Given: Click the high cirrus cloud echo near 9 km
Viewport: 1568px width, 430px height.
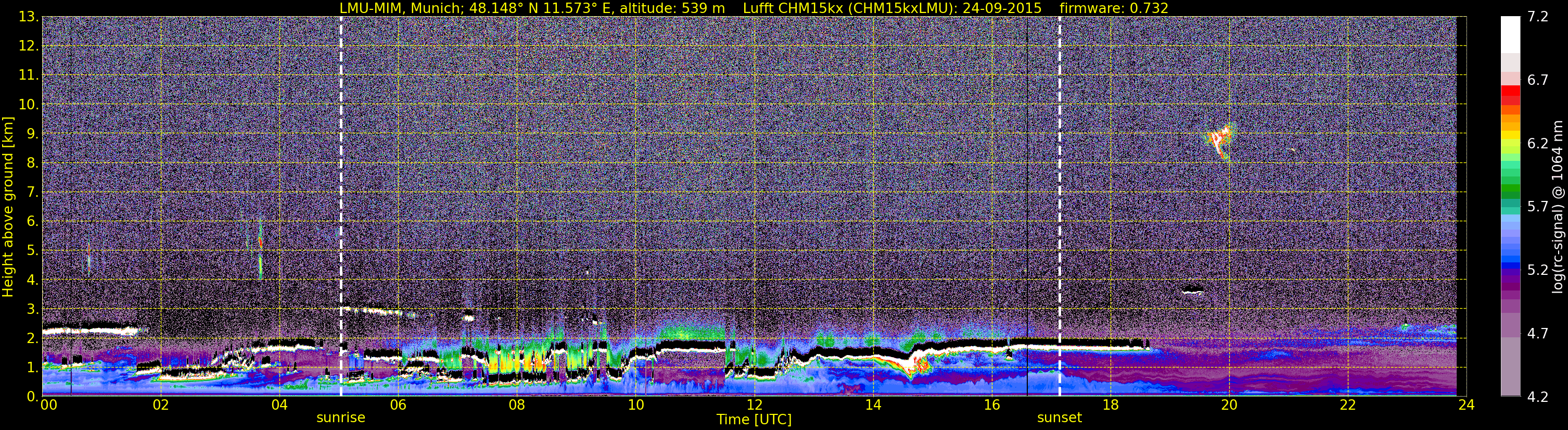Looking at the screenshot, I should 1219,141.
